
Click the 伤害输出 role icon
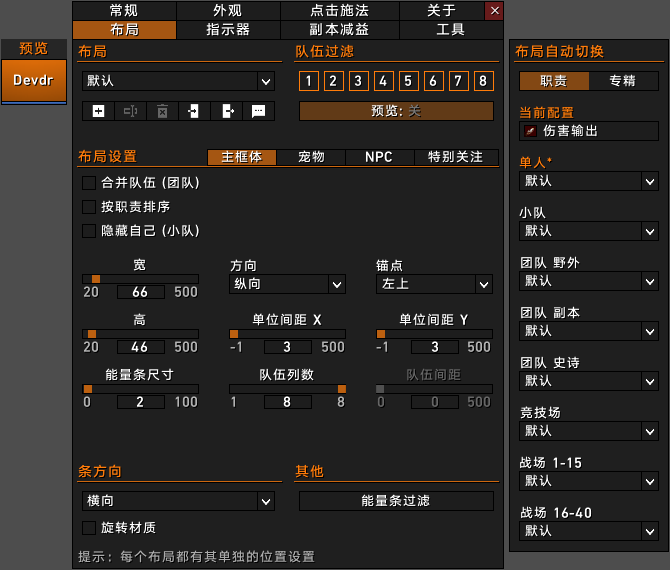point(530,131)
